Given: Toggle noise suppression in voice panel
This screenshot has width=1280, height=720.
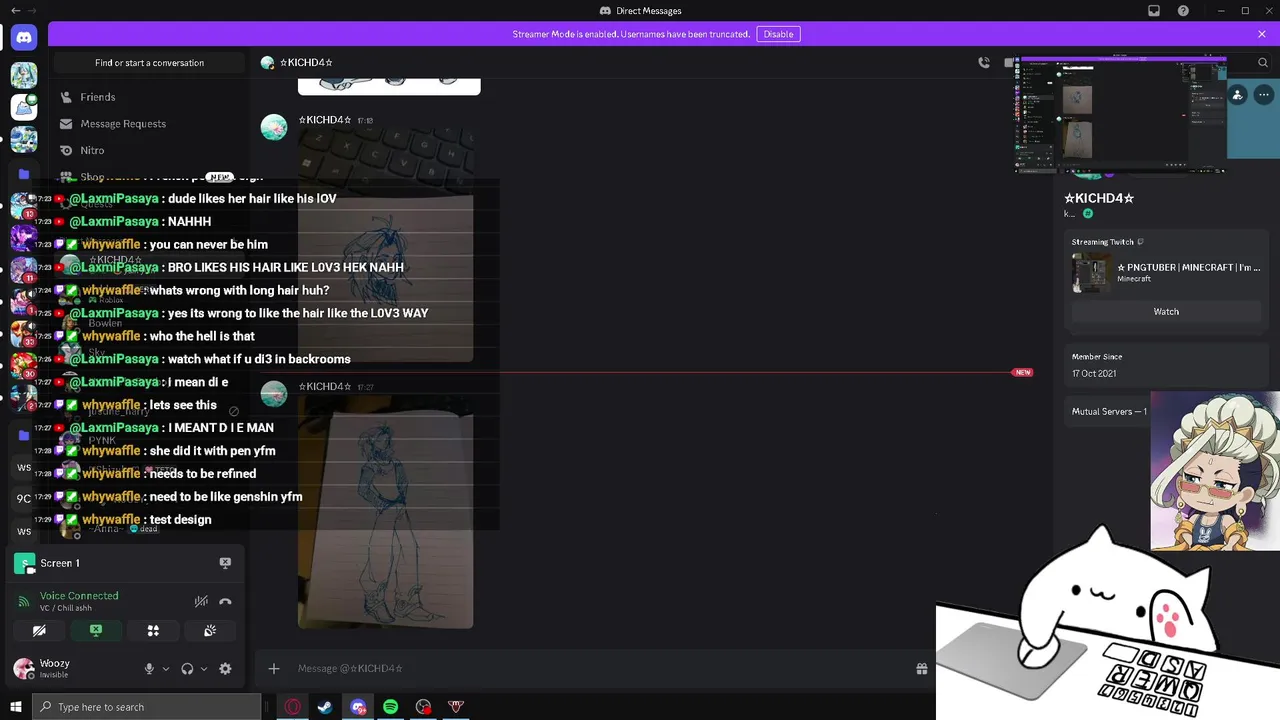Looking at the screenshot, I should (201, 601).
